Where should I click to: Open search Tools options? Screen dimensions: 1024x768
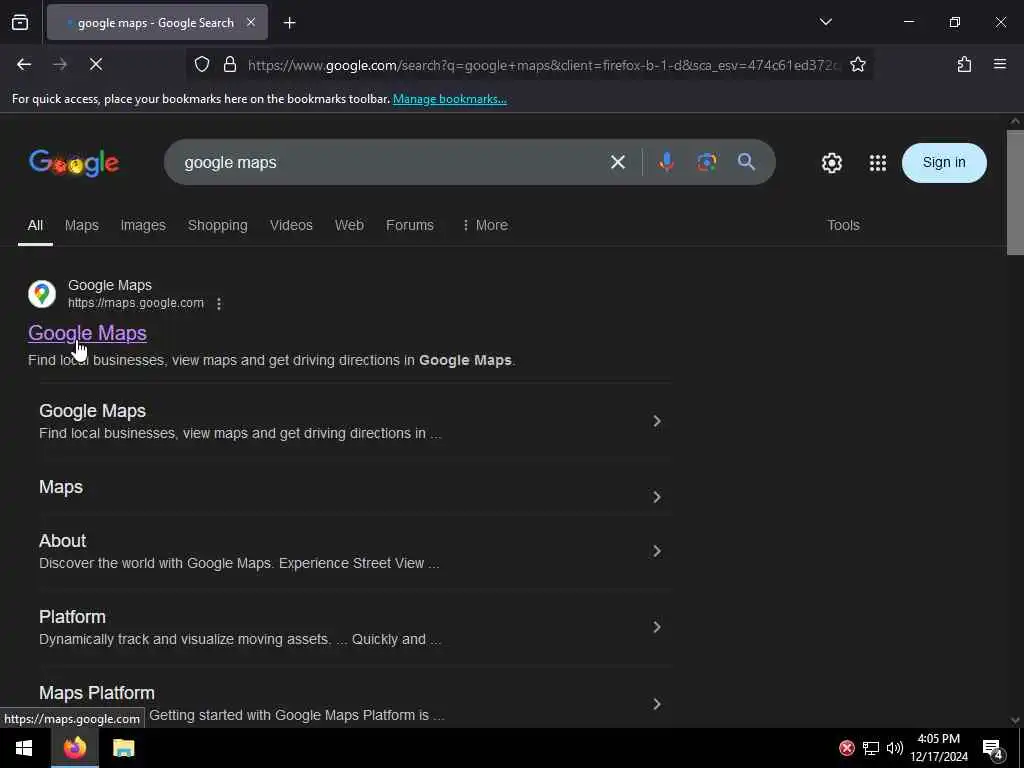[843, 225]
